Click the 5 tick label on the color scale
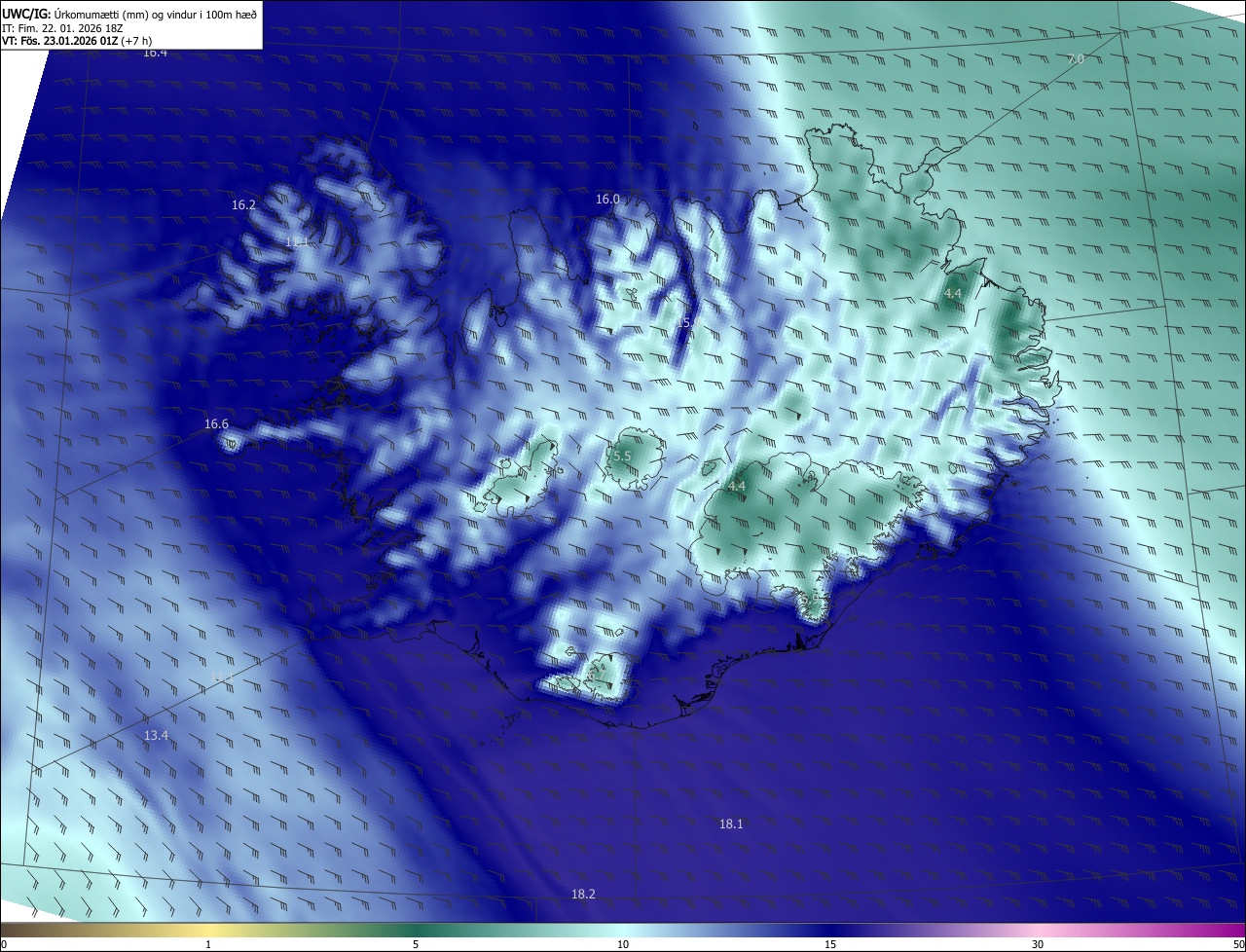The image size is (1246, 952). coord(416,944)
